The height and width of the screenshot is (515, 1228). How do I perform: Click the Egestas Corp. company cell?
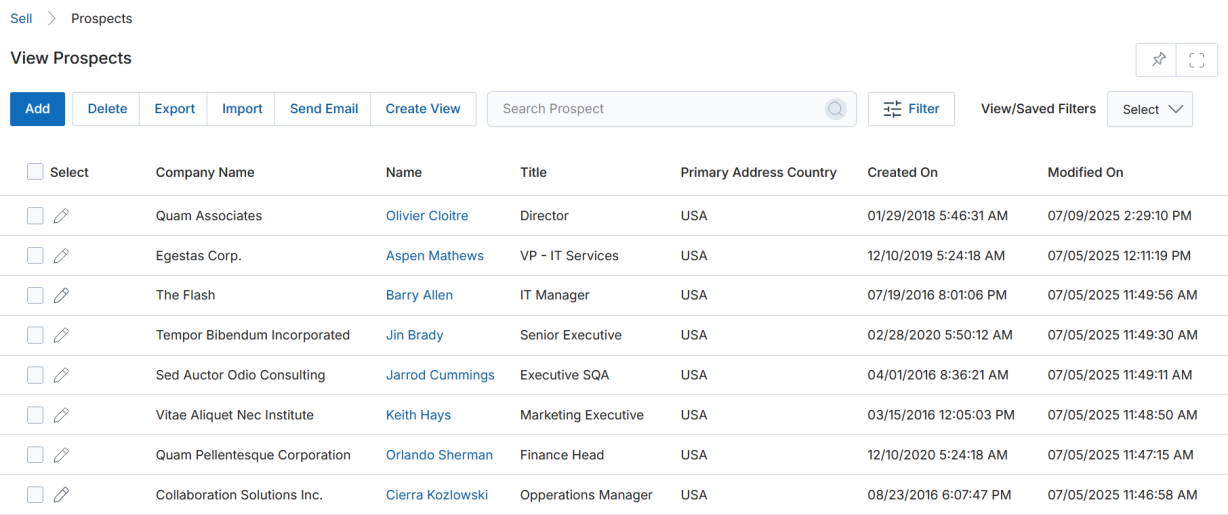click(199, 256)
